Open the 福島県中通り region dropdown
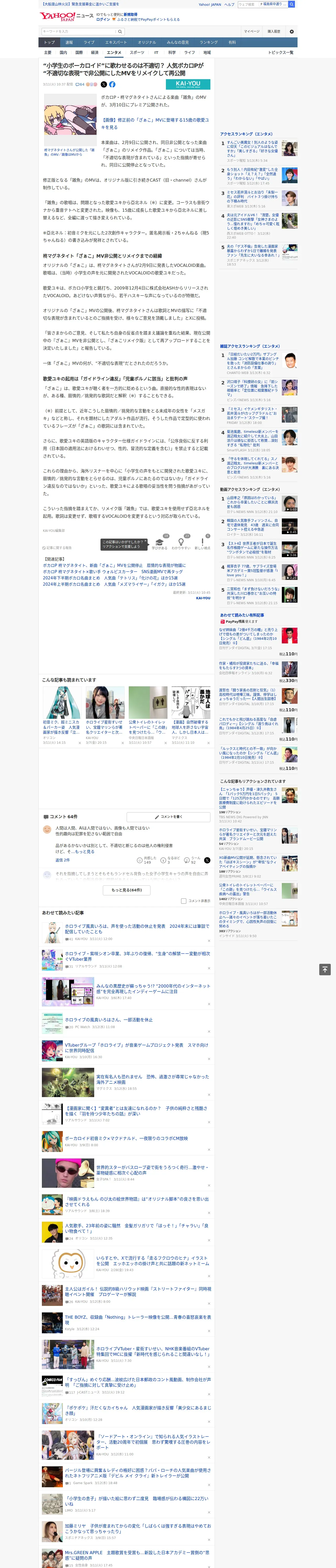 [x=273, y=4]
